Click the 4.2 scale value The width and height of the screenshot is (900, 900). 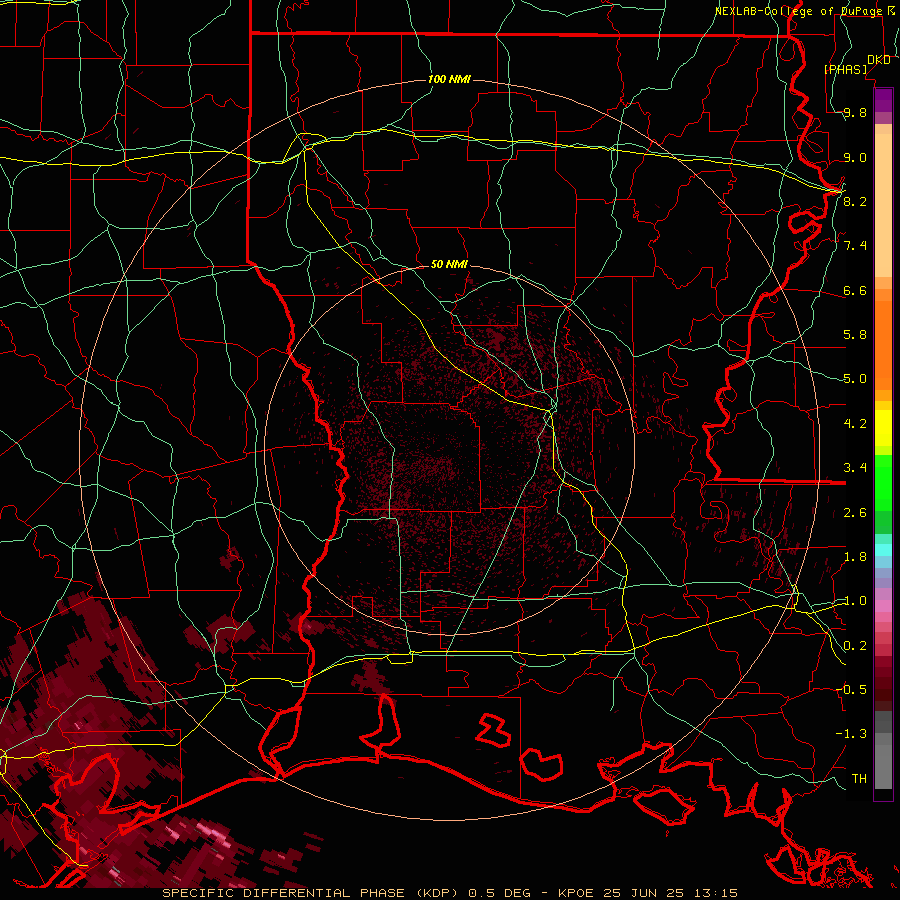(855, 424)
